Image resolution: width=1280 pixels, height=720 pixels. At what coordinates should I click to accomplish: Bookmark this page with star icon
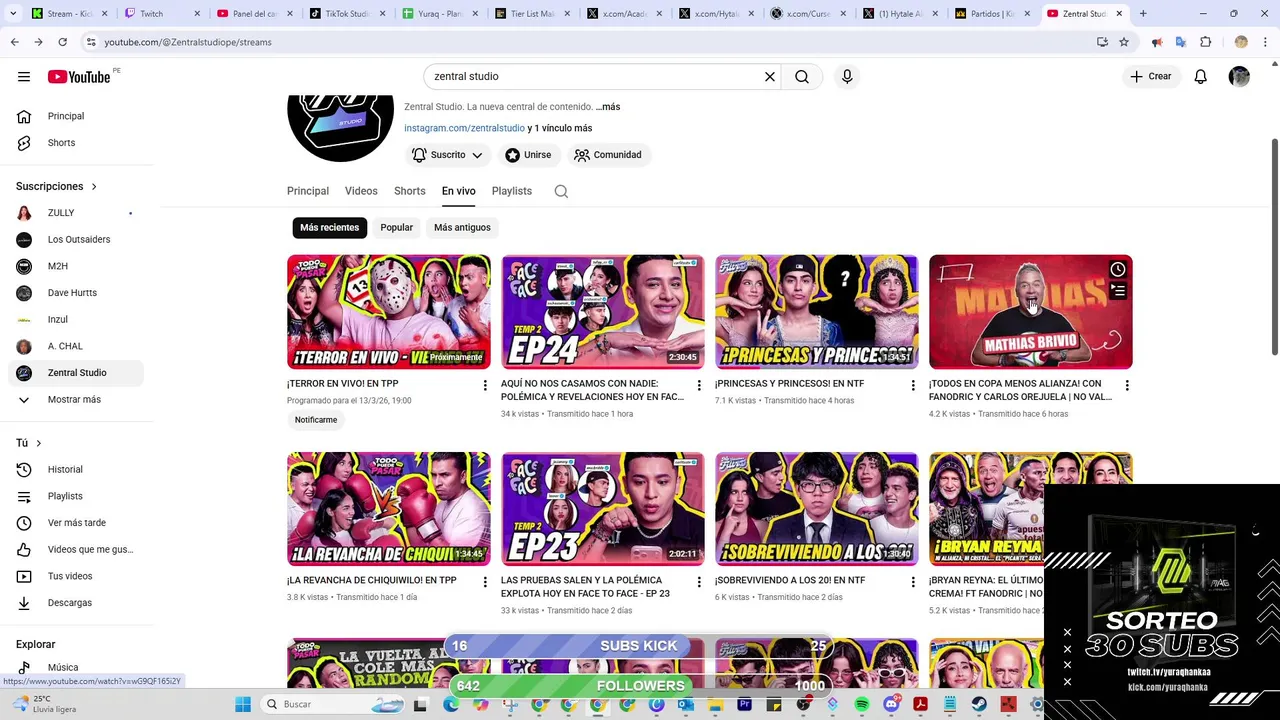pos(1124,42)
